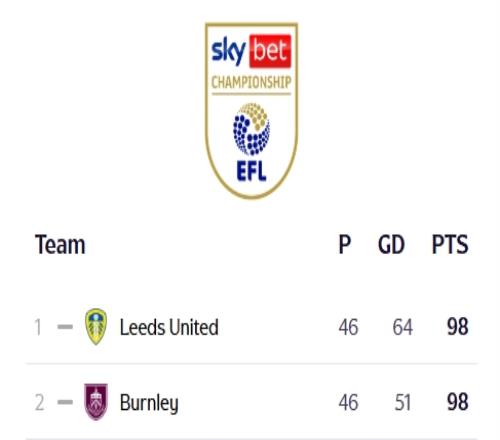Viewport: 500px width, 440px height.
Task: Click Leeds United's goal difference 64
Action: (403, 327)
